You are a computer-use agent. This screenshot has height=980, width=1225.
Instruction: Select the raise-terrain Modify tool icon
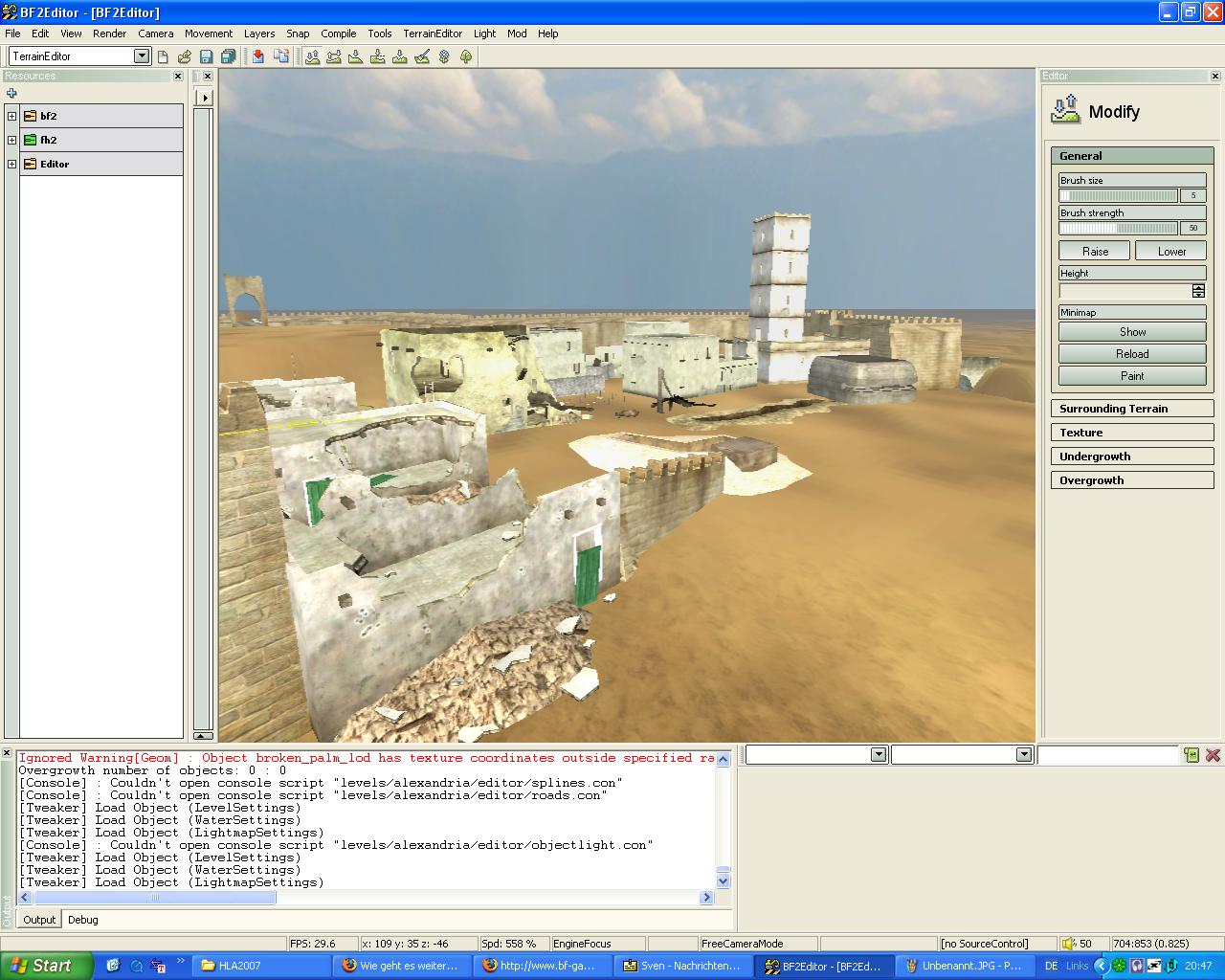(x=313, y=56)
